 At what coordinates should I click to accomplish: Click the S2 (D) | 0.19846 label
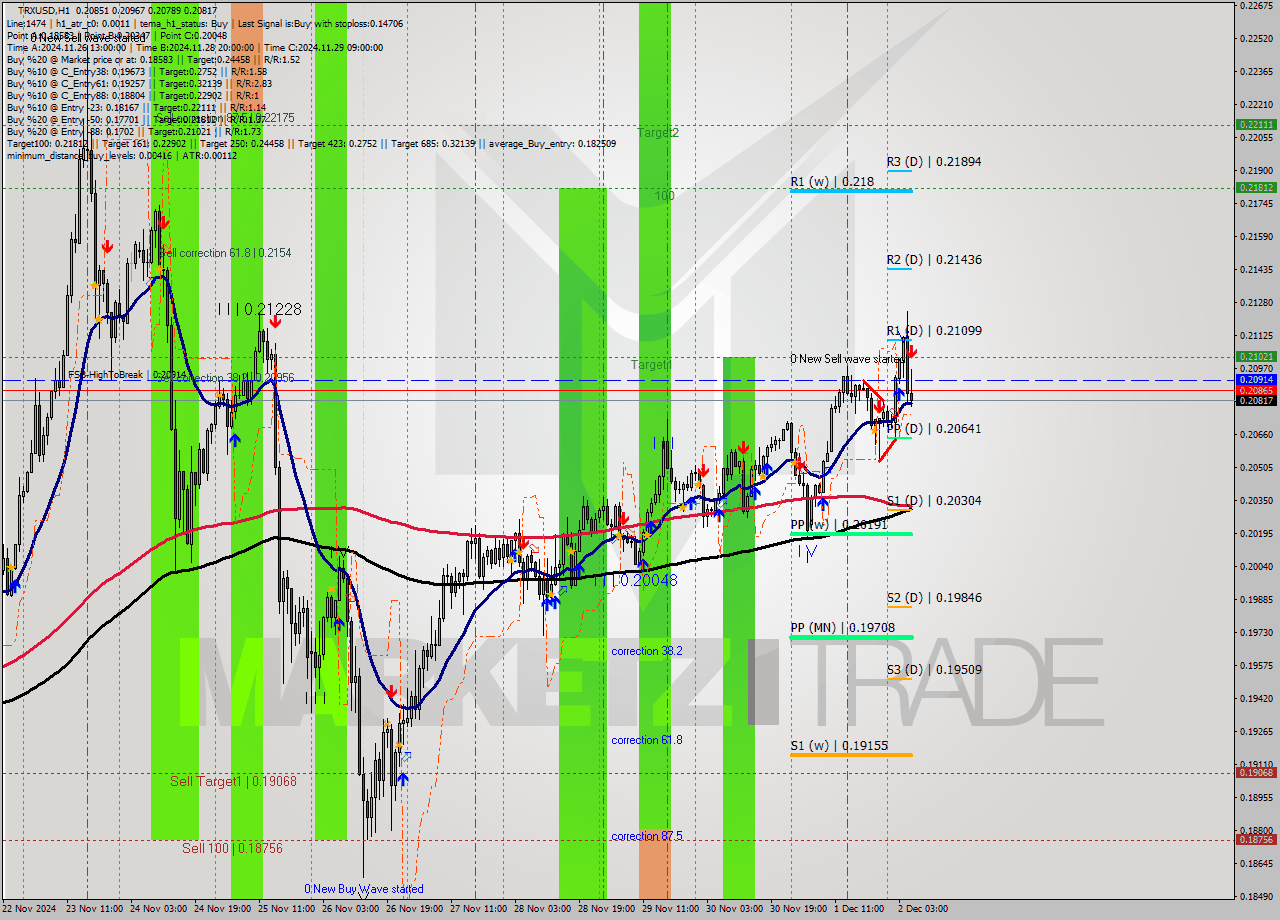(934, 598)
